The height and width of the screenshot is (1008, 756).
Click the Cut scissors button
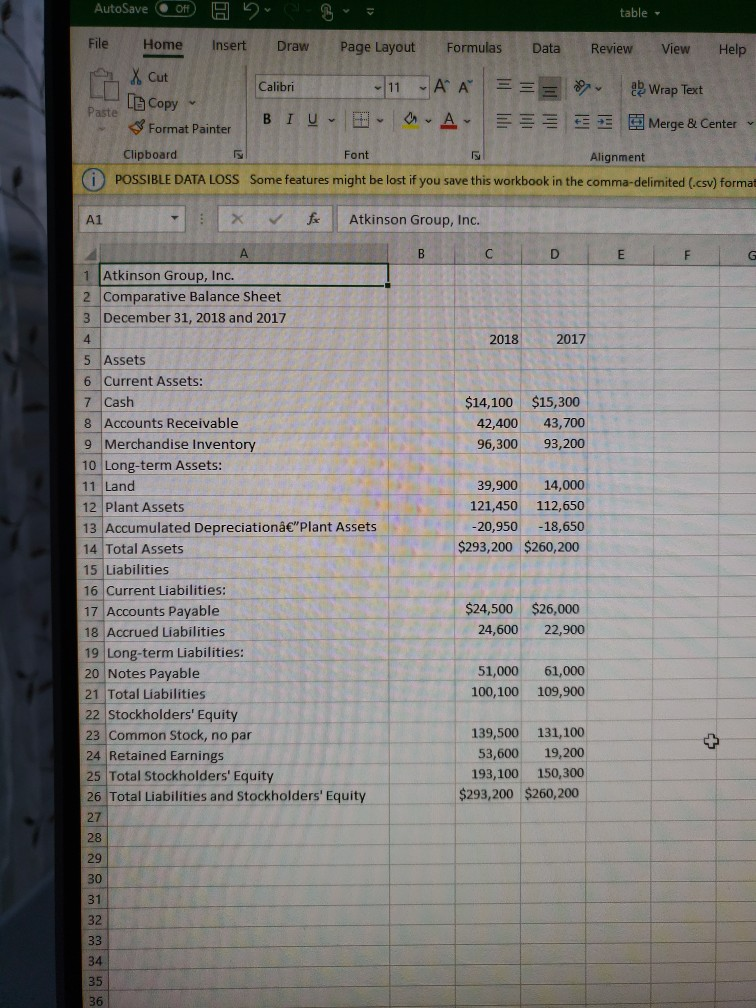[149, 77]
